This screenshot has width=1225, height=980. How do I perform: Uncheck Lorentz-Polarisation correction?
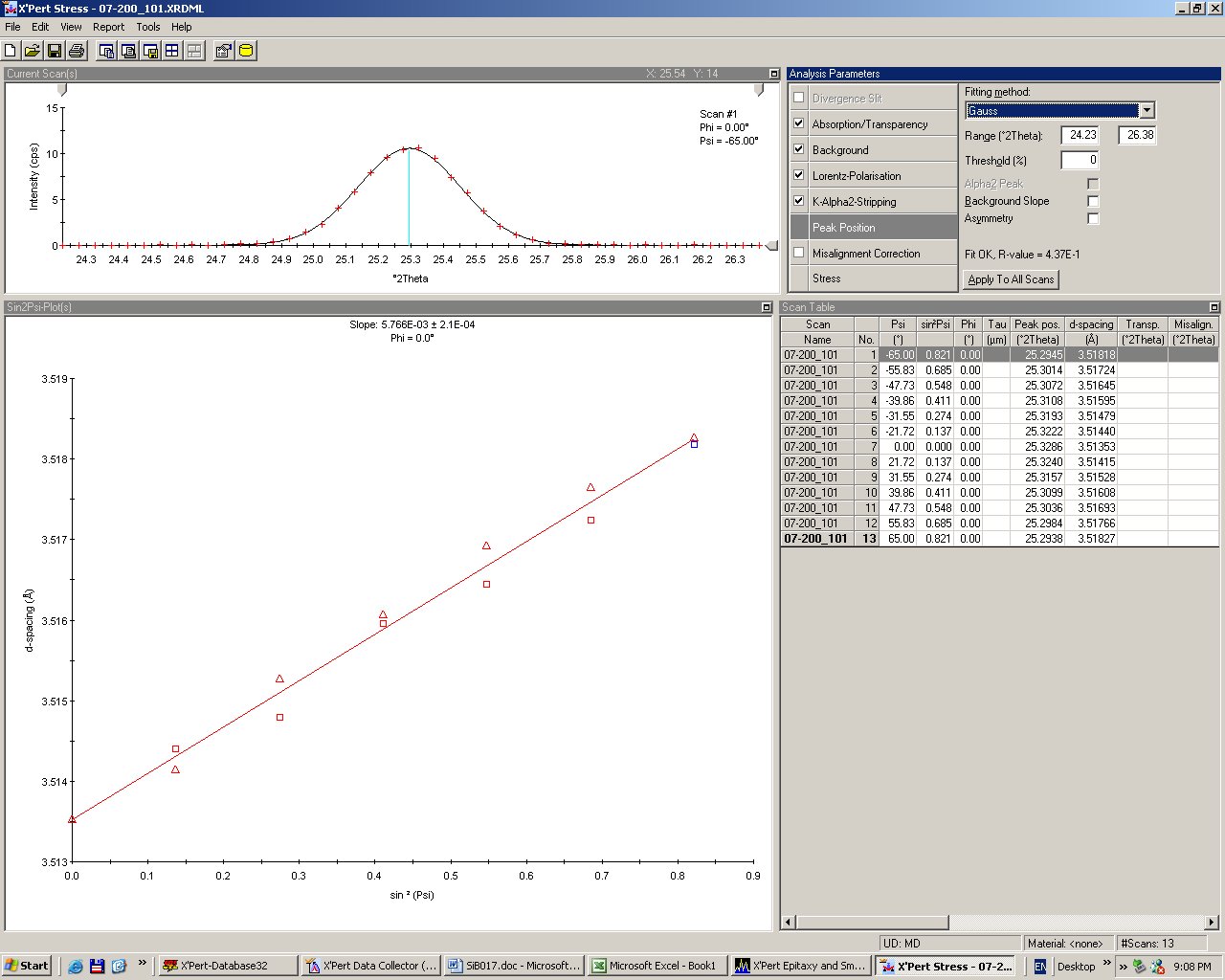tap(799, 175)
